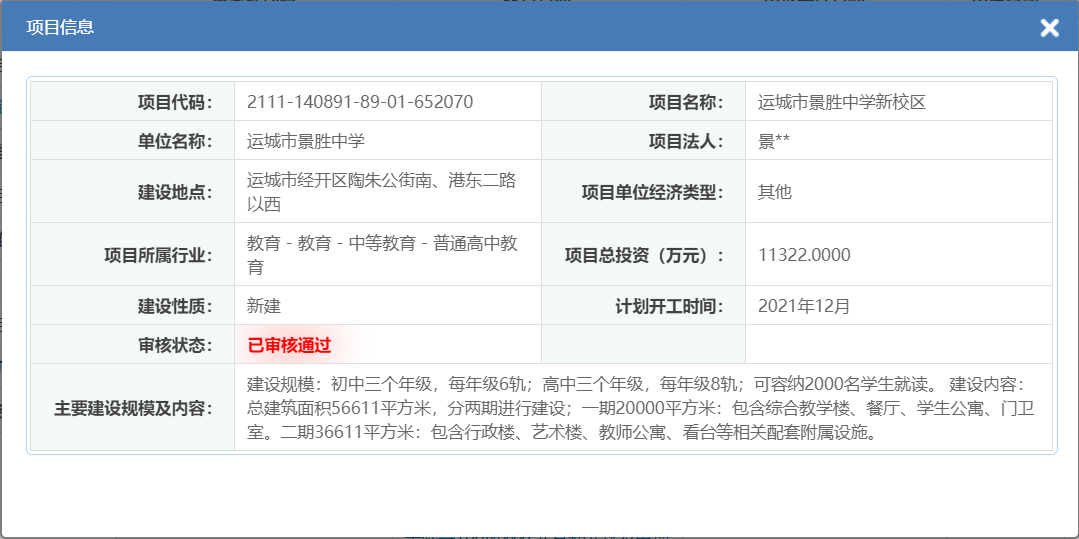Click the 单位名称 label
The height and width of the screenshot is (539, 1079).
[x=175, y=141]
